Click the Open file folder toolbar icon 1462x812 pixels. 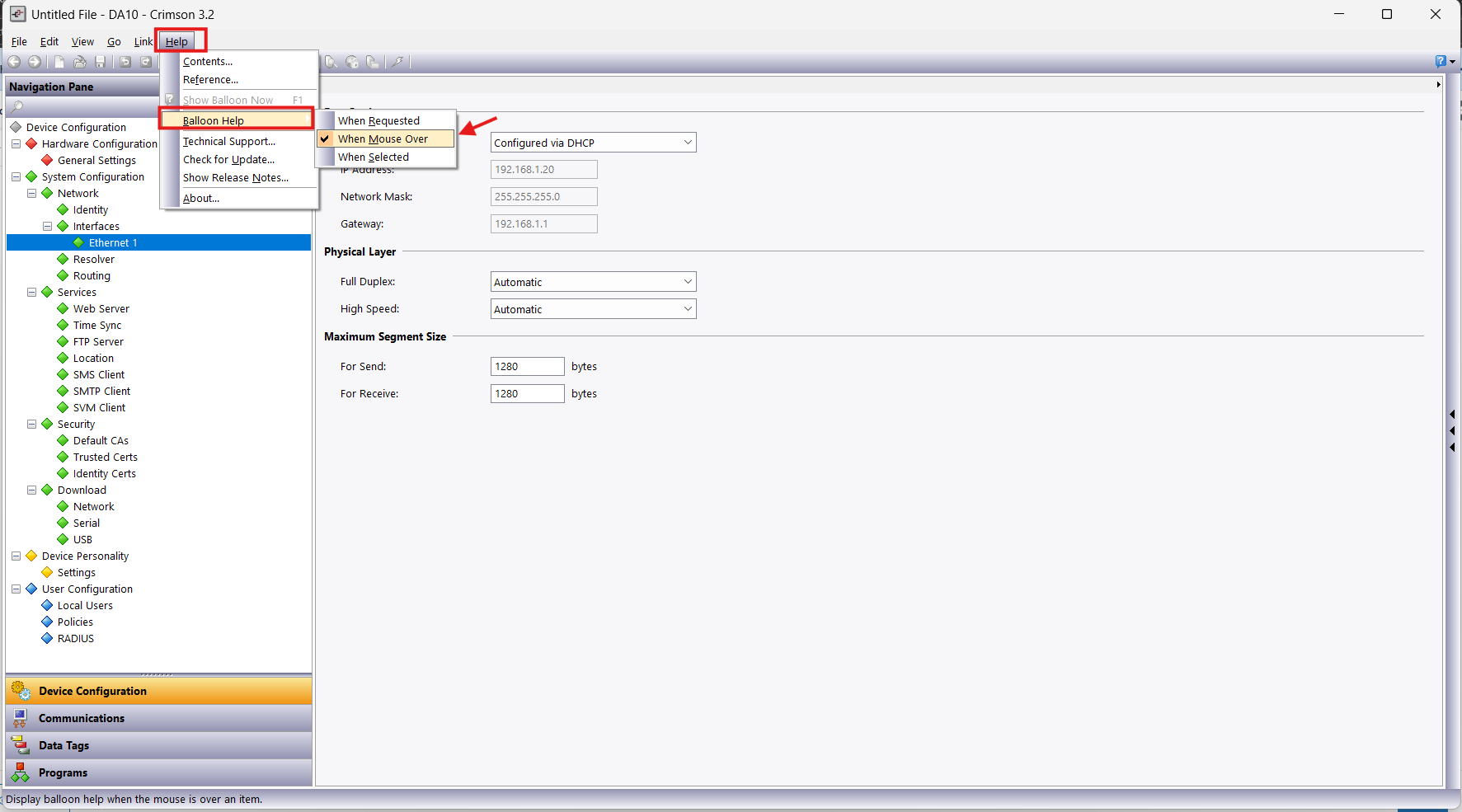(80, 62)
